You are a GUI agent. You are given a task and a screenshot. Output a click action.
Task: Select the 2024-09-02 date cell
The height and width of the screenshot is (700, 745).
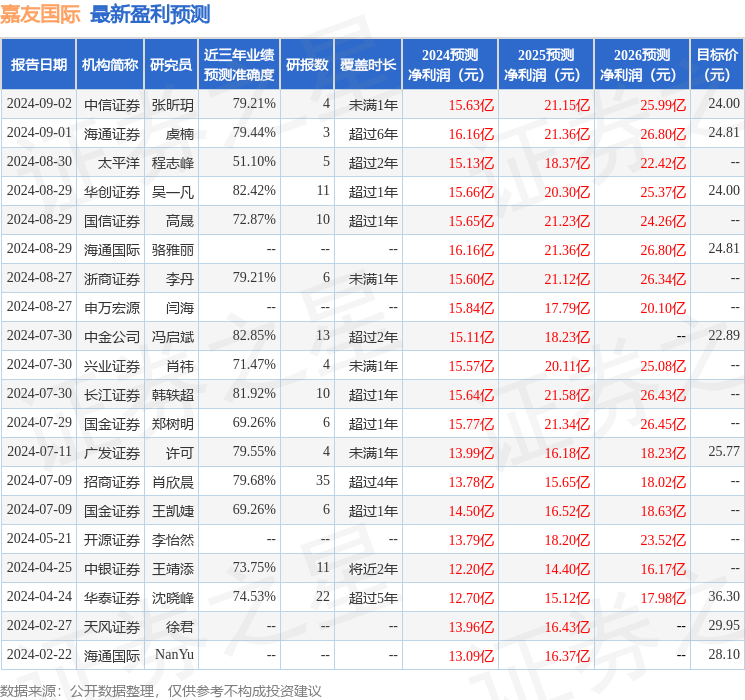[39, 104]
